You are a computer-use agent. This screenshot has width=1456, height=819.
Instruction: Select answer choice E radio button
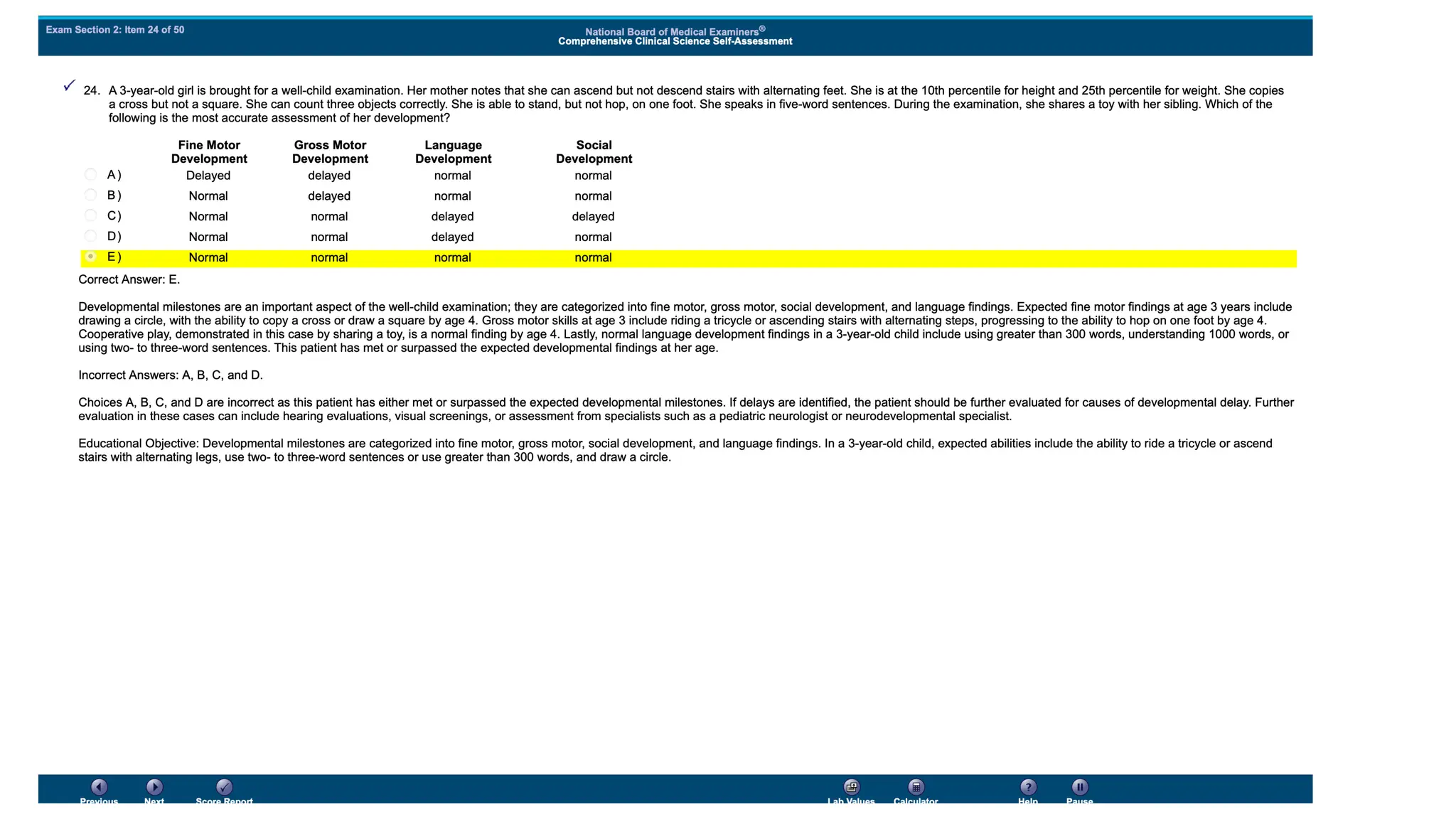click(x=90, y=257)
